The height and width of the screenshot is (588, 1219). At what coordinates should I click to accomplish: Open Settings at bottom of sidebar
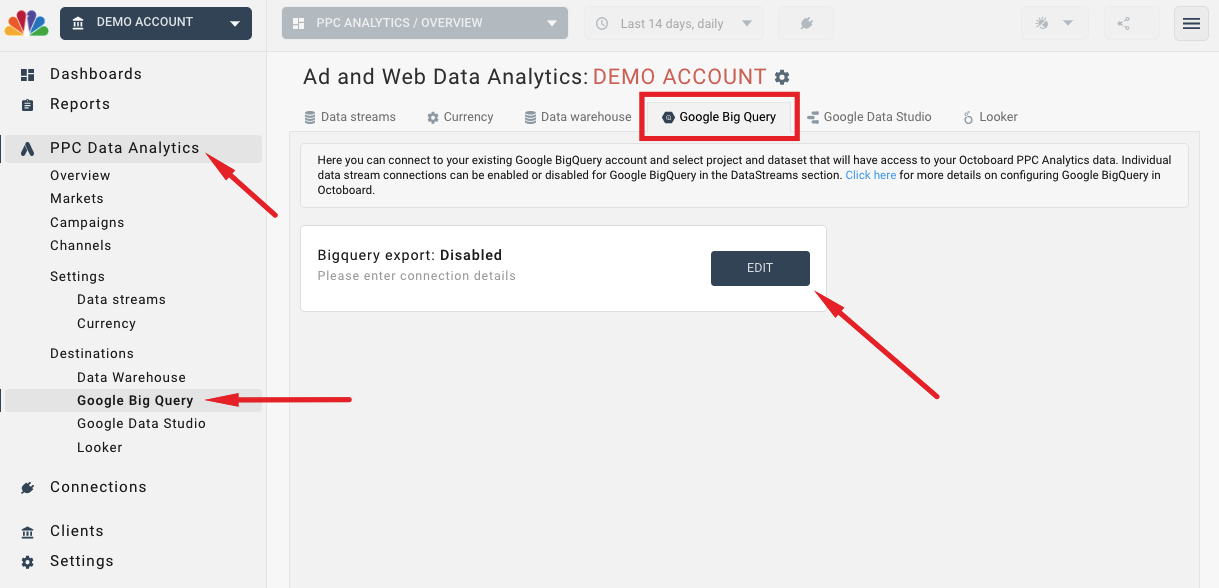pyautogui.click(x=82, y=561)
